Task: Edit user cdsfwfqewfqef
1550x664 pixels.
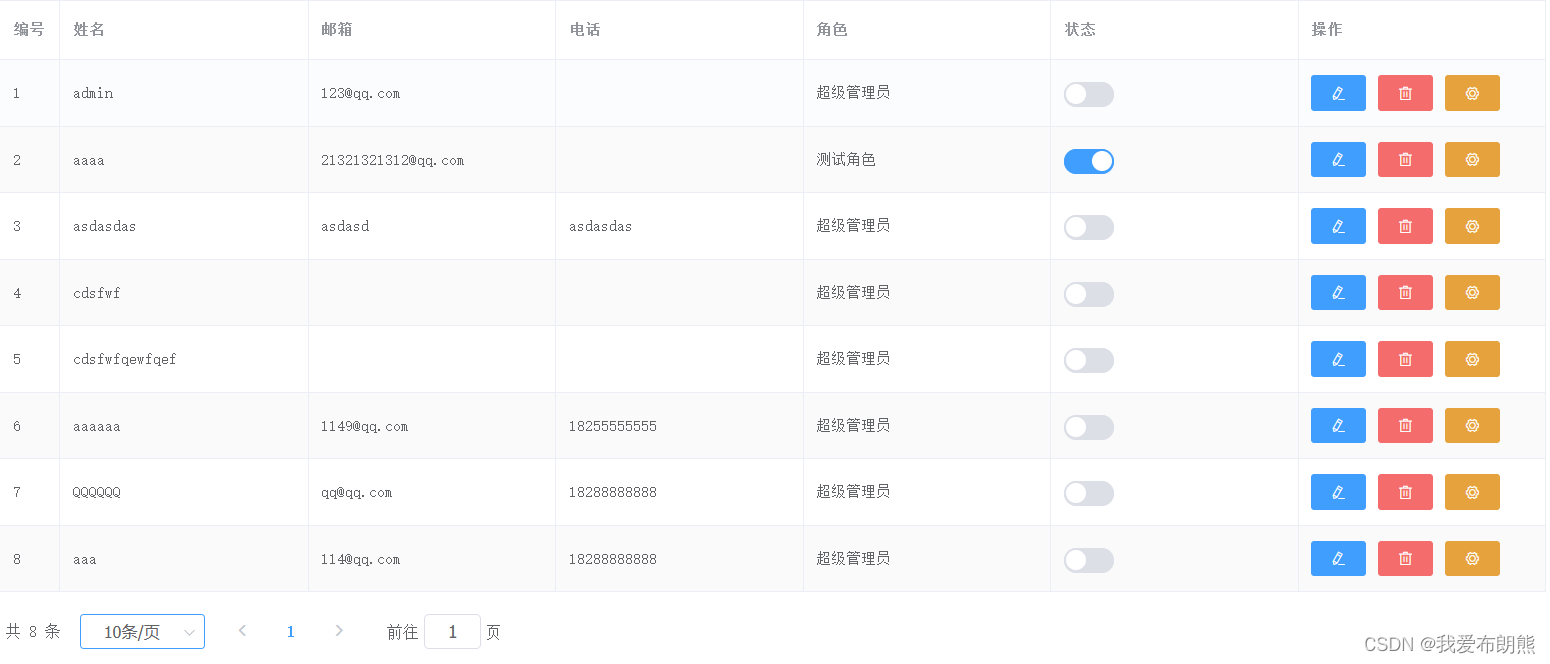Action: (x=1338, y=359)
